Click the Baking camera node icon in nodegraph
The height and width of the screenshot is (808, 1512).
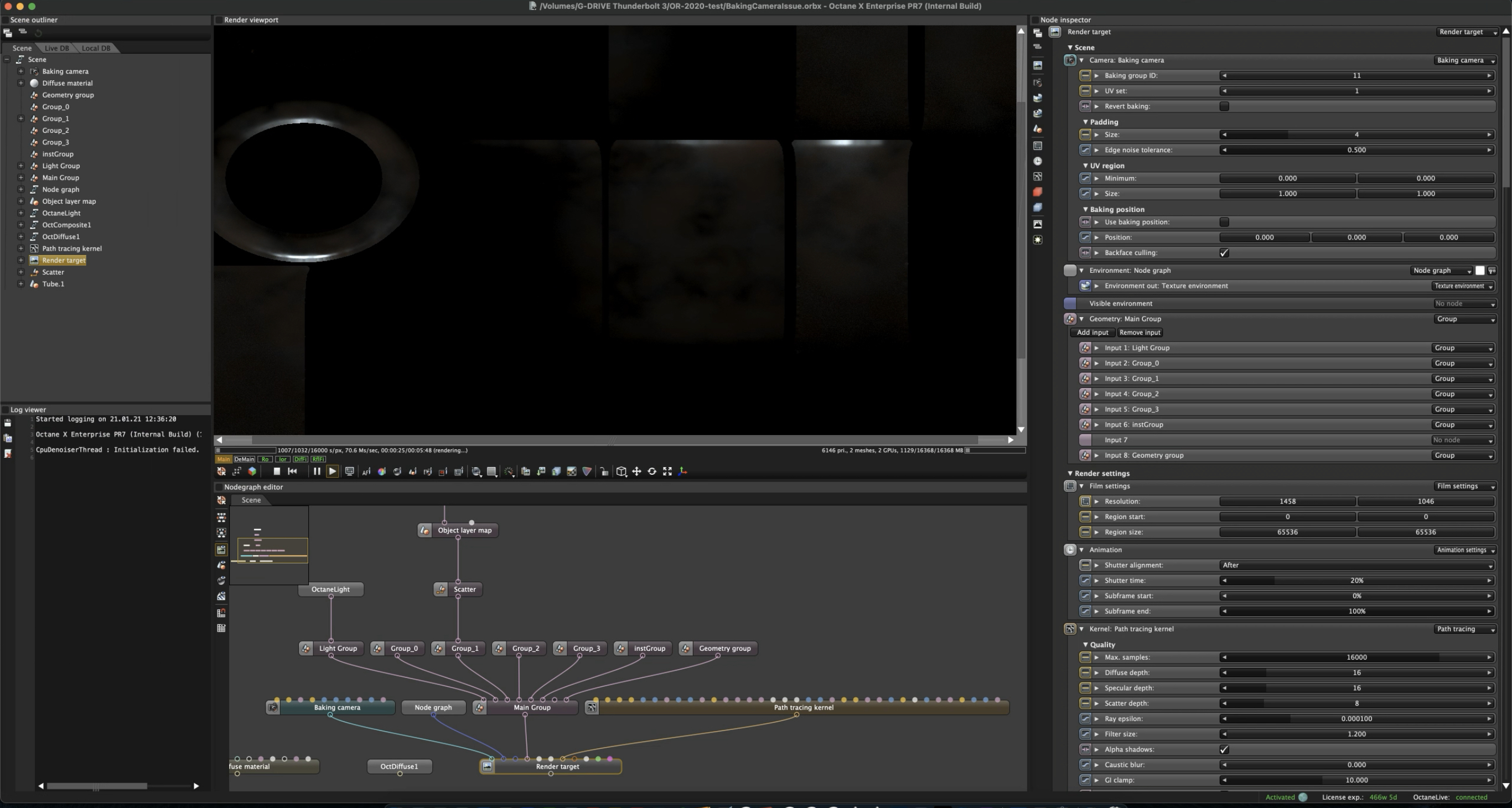click(273, 708)
